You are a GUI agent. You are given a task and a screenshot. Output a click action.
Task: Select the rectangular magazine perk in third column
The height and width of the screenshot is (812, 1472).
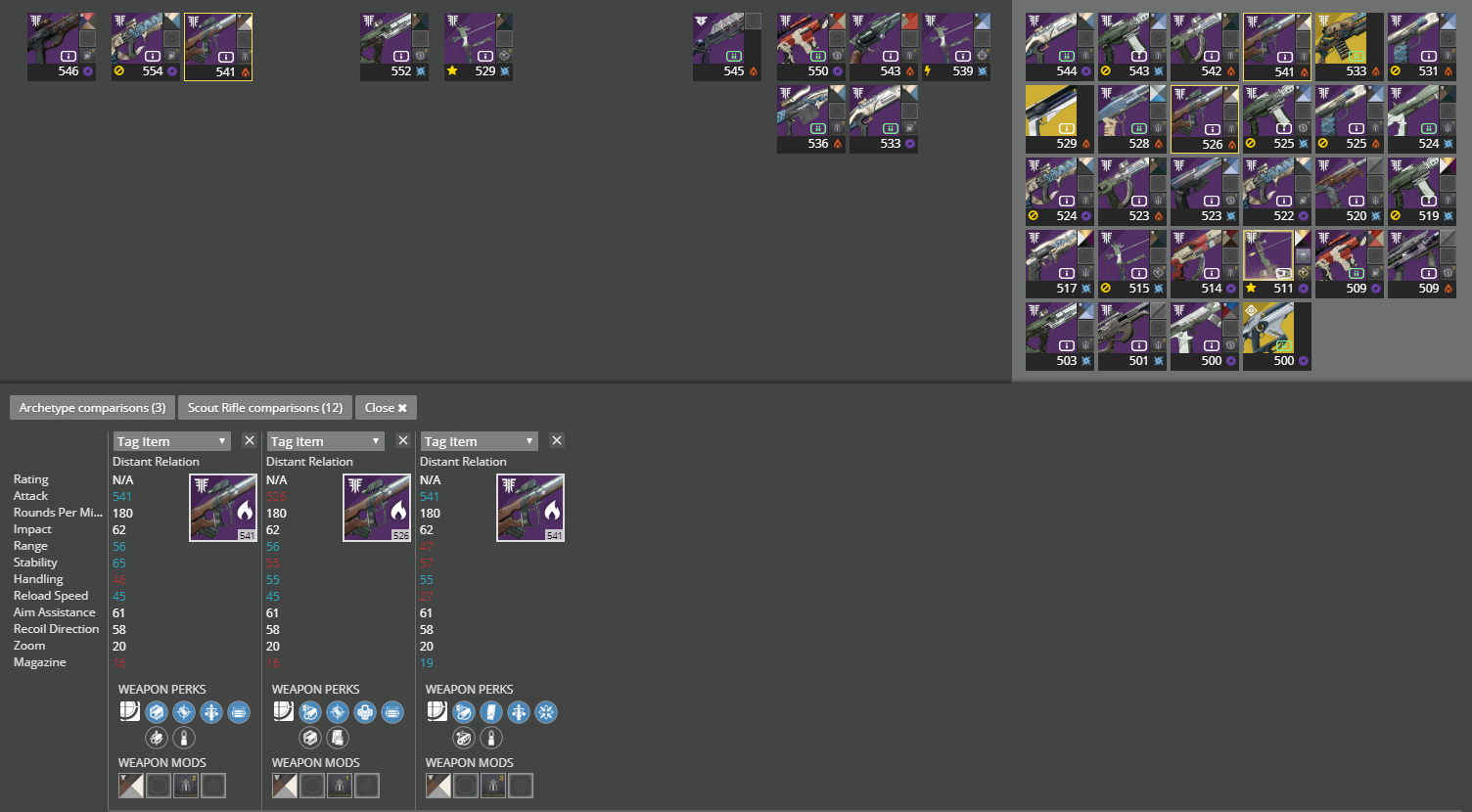[x=491, y=712]
